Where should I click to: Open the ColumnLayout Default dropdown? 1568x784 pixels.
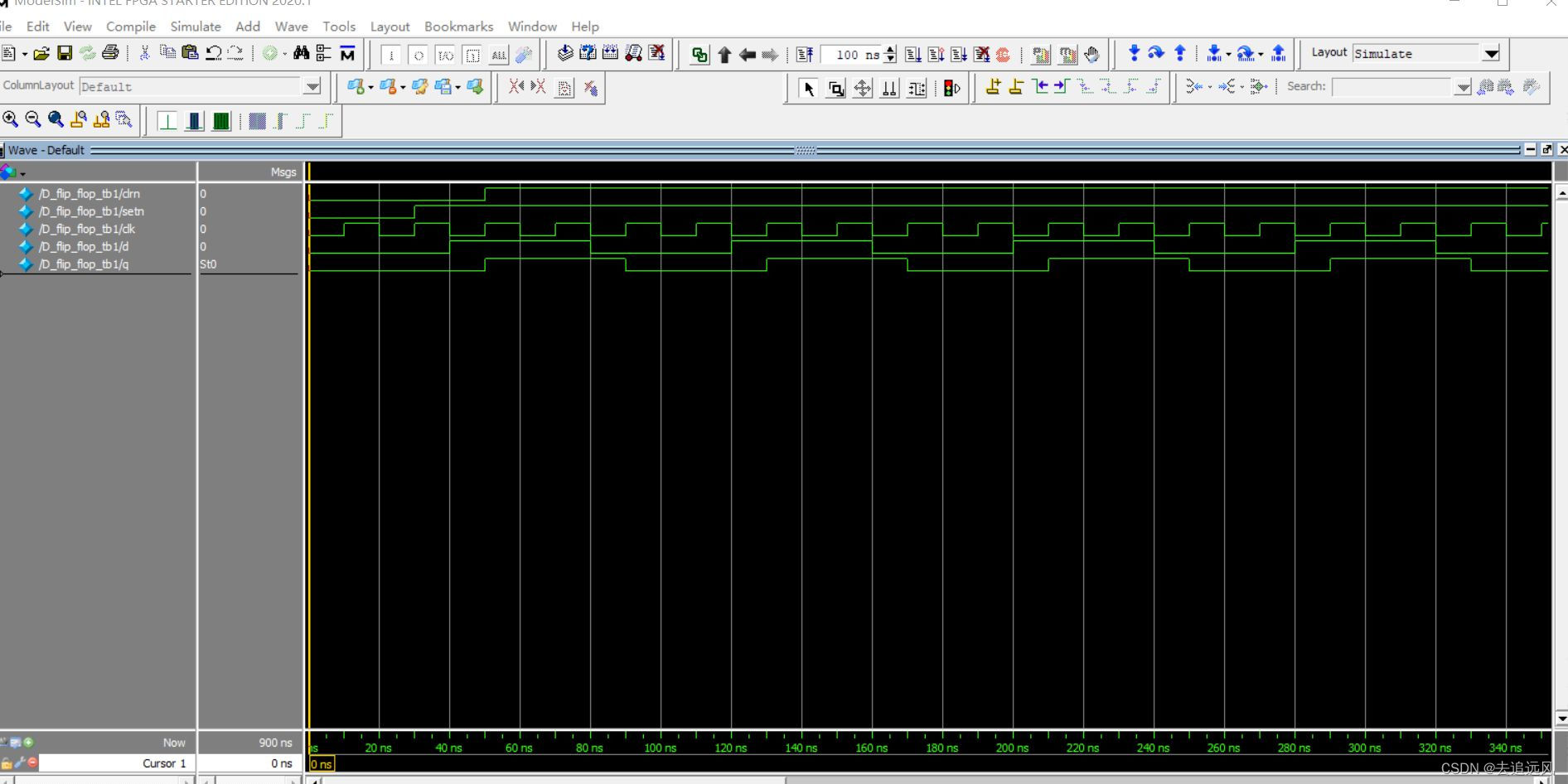tap(312, 86)
